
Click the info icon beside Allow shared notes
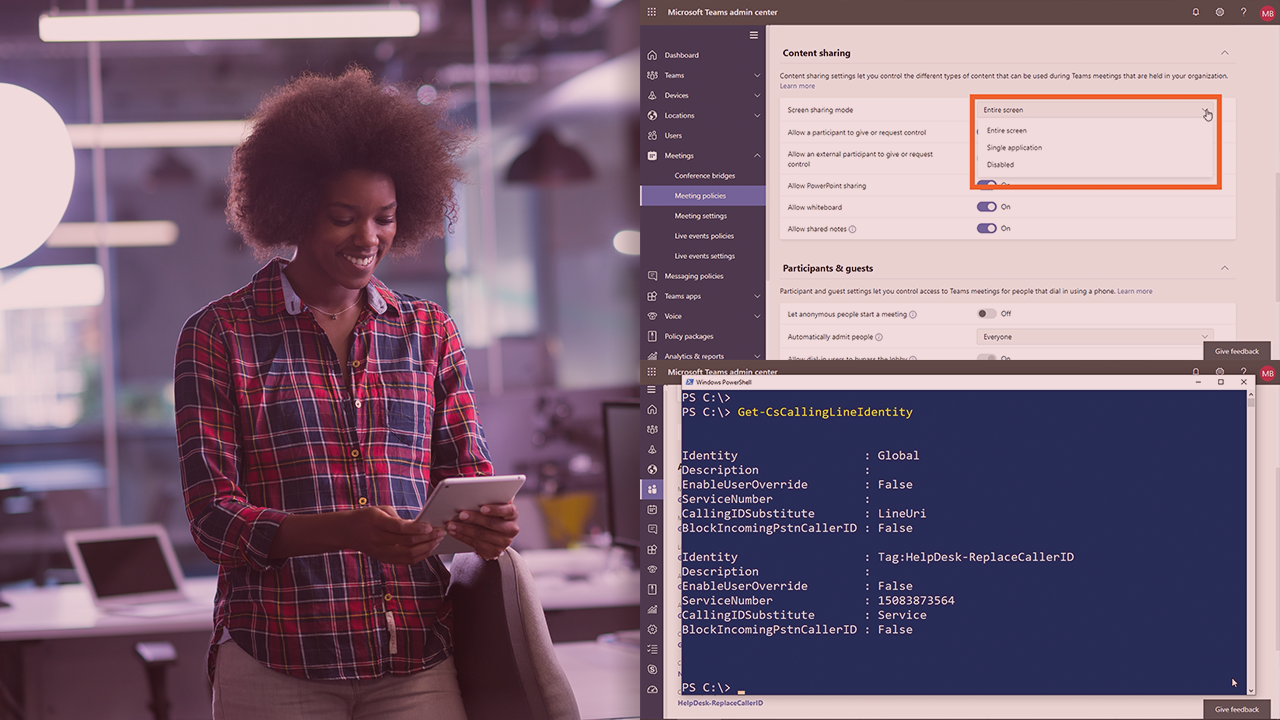tap(852, 229)
